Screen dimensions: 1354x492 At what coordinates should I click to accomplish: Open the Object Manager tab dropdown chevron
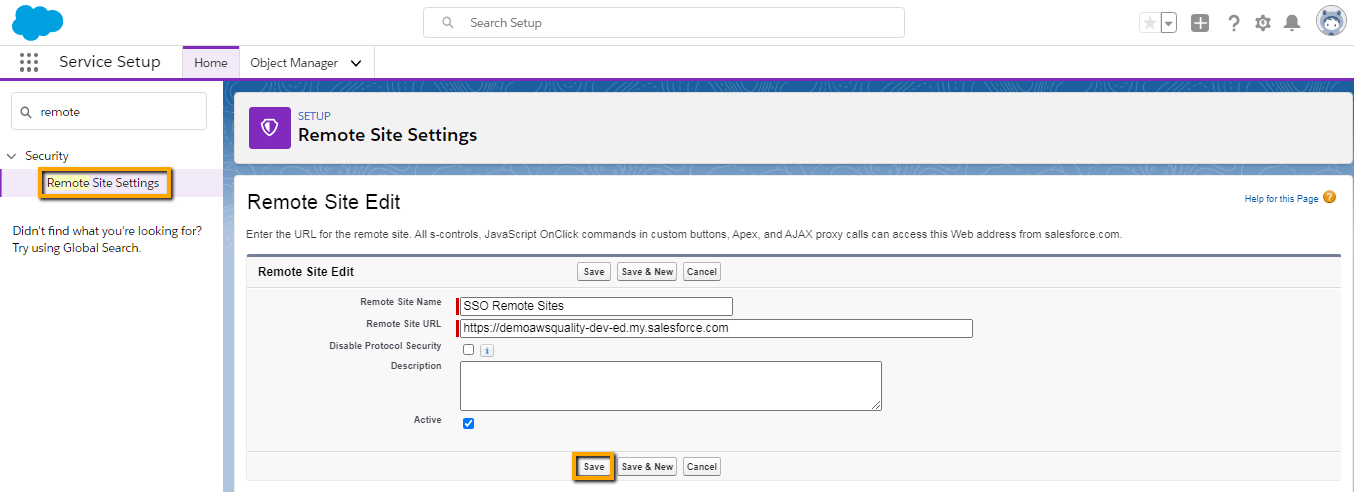pyautogui.click(x=356, y=63)
